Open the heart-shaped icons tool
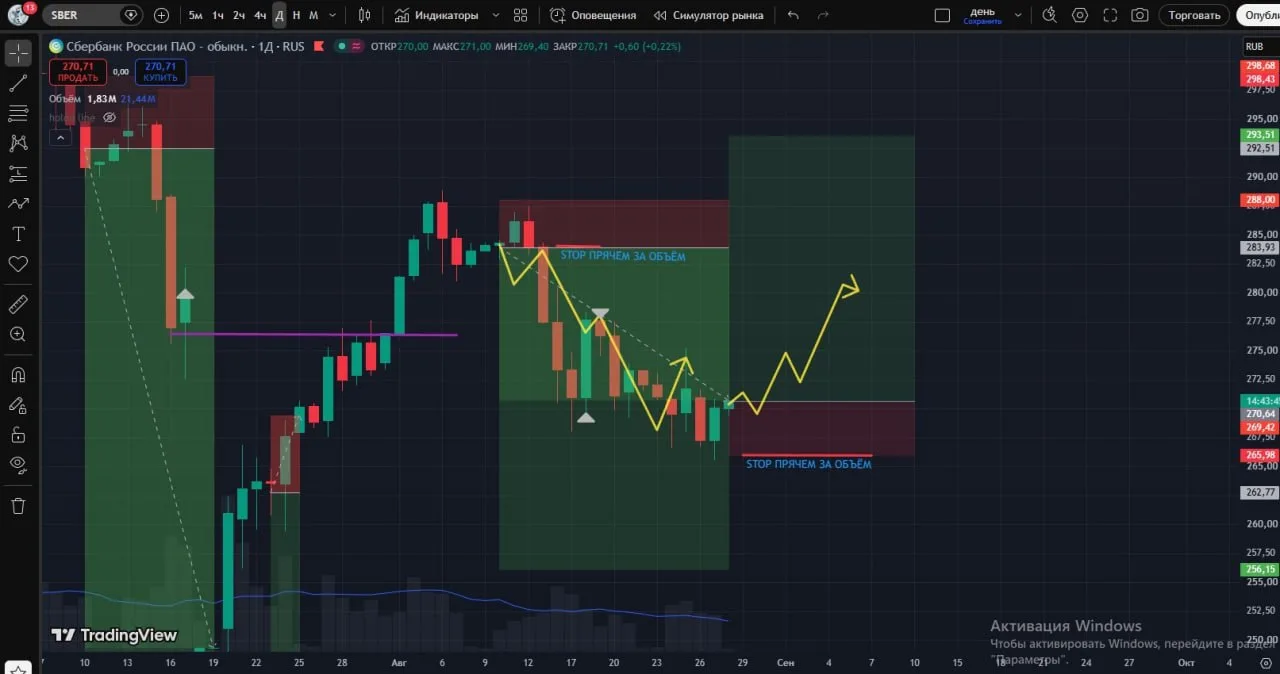Image resolution: width=1280 pixels, height=674 pixels. [18, 264]
